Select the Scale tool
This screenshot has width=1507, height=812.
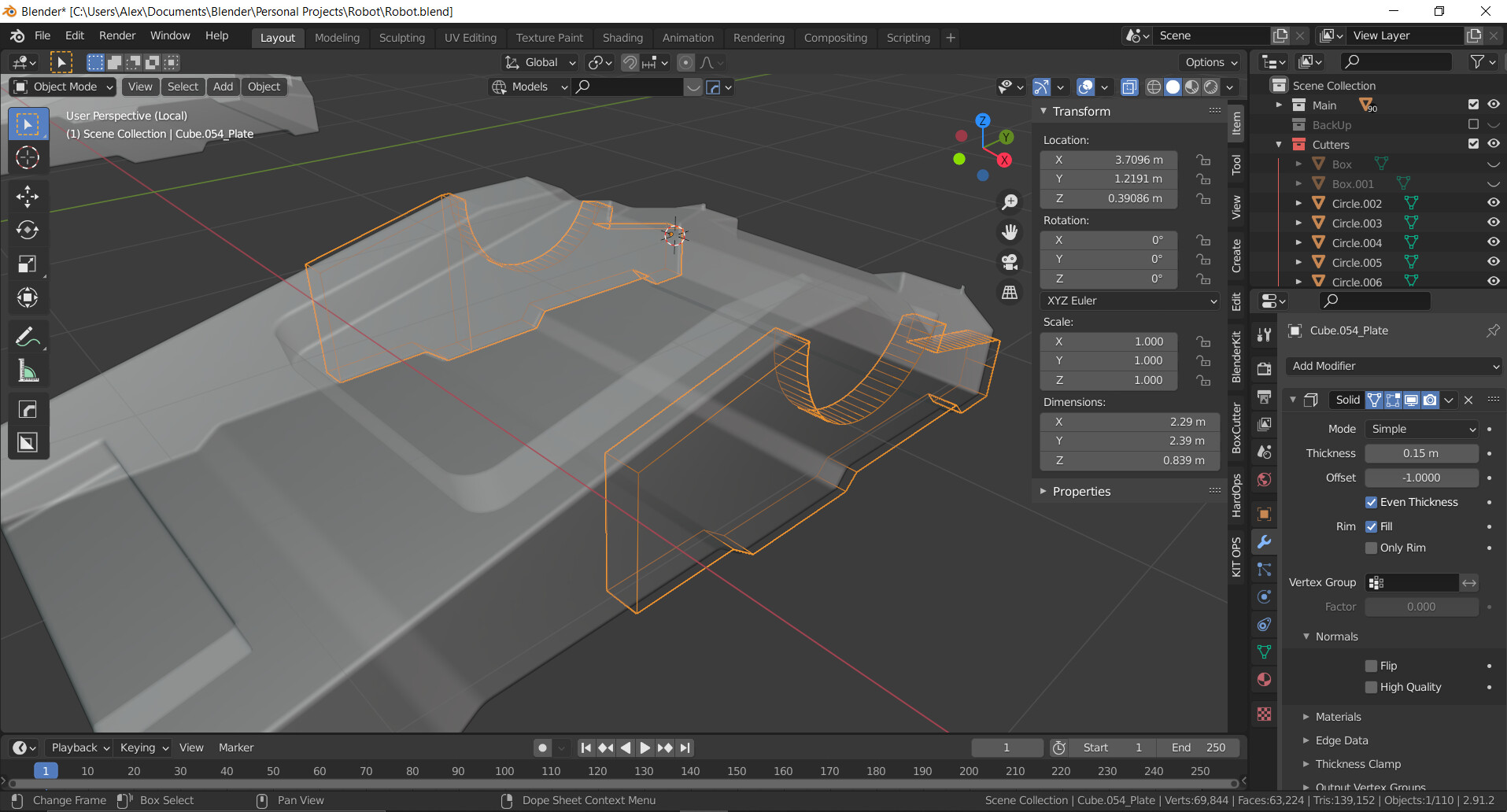pos(28,264)
